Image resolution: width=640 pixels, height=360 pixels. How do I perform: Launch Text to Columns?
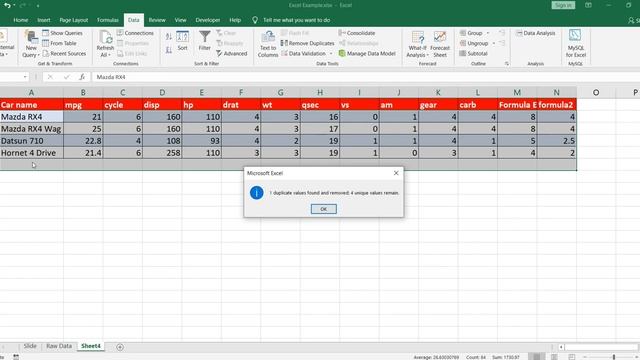click(x=268, y=44)
